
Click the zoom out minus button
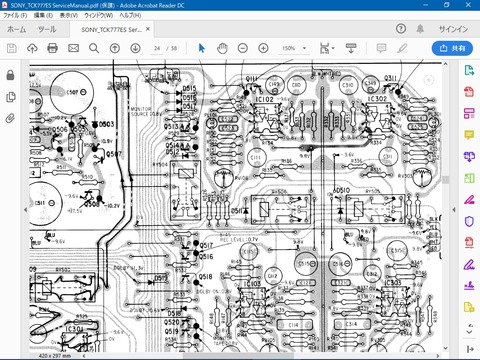click(x=243, y=48)
